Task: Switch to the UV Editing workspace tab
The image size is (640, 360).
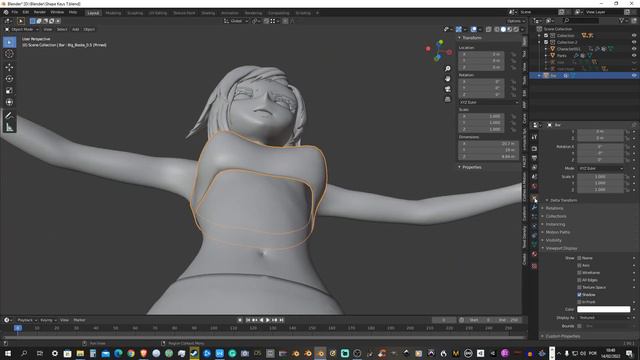Action: pyautogui.click(x=158, y=13)
